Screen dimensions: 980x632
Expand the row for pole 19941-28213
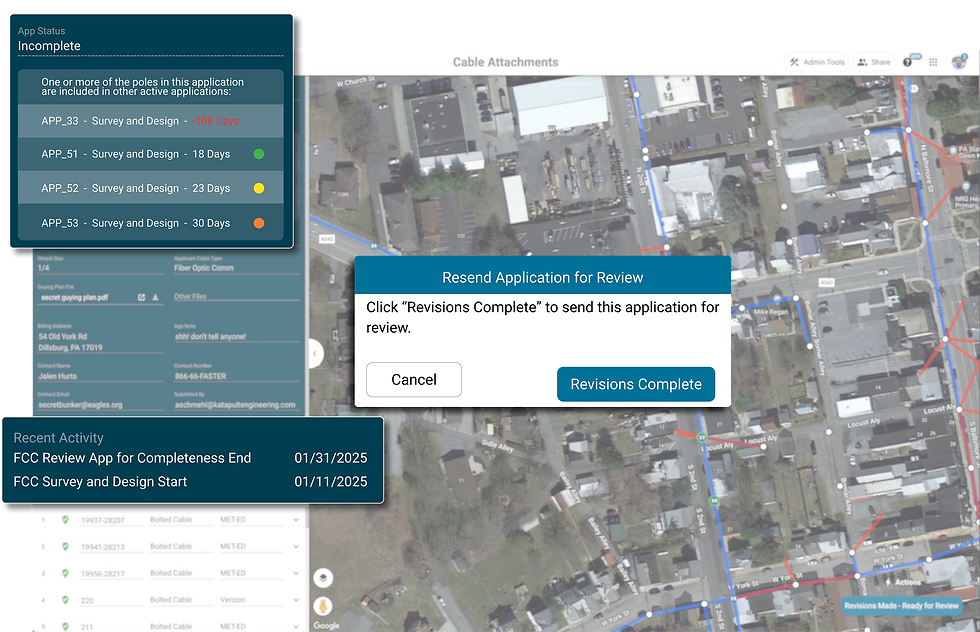[296, 547]
